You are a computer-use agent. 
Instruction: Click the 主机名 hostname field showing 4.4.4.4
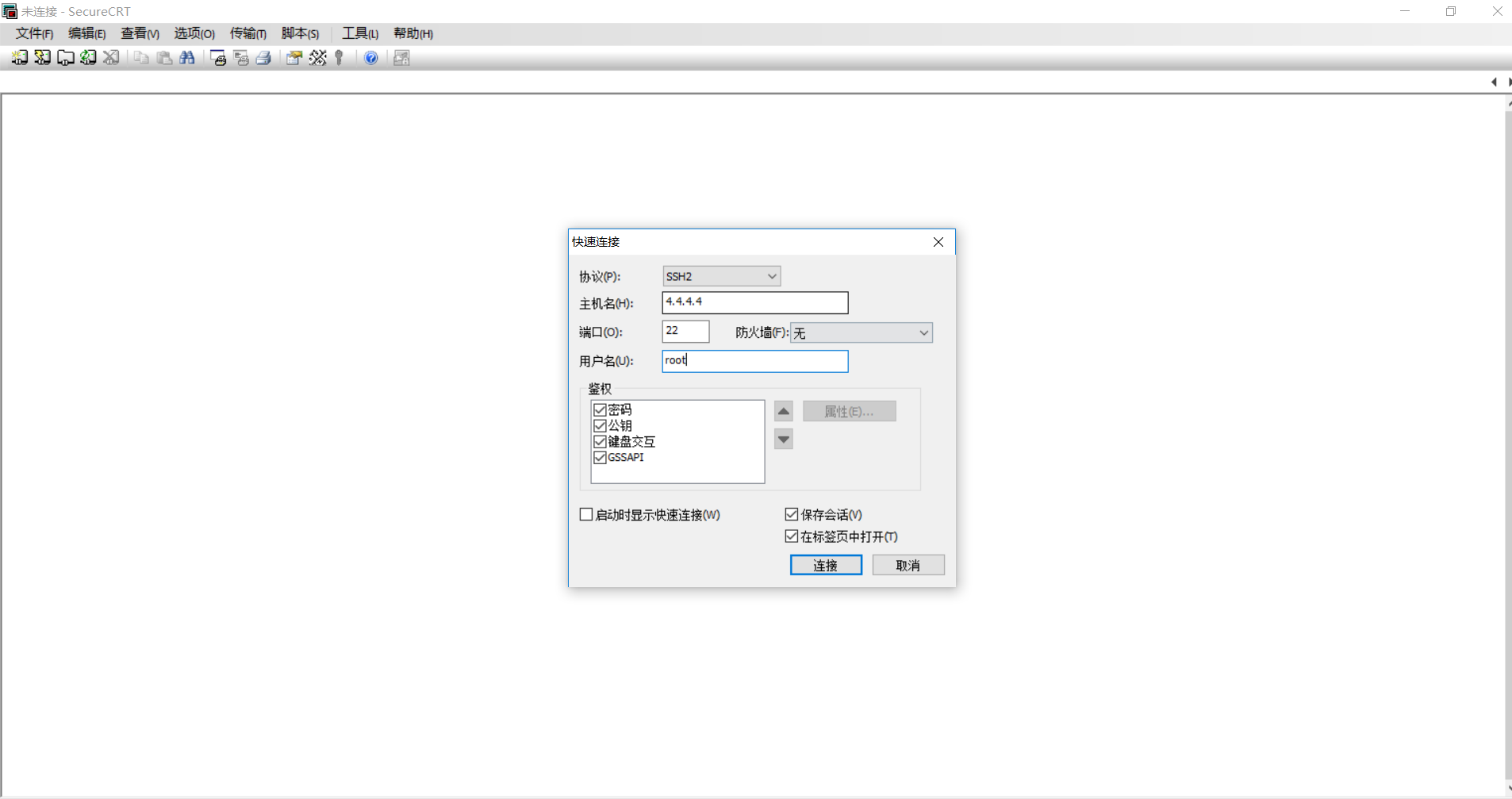tap(755, 302)
